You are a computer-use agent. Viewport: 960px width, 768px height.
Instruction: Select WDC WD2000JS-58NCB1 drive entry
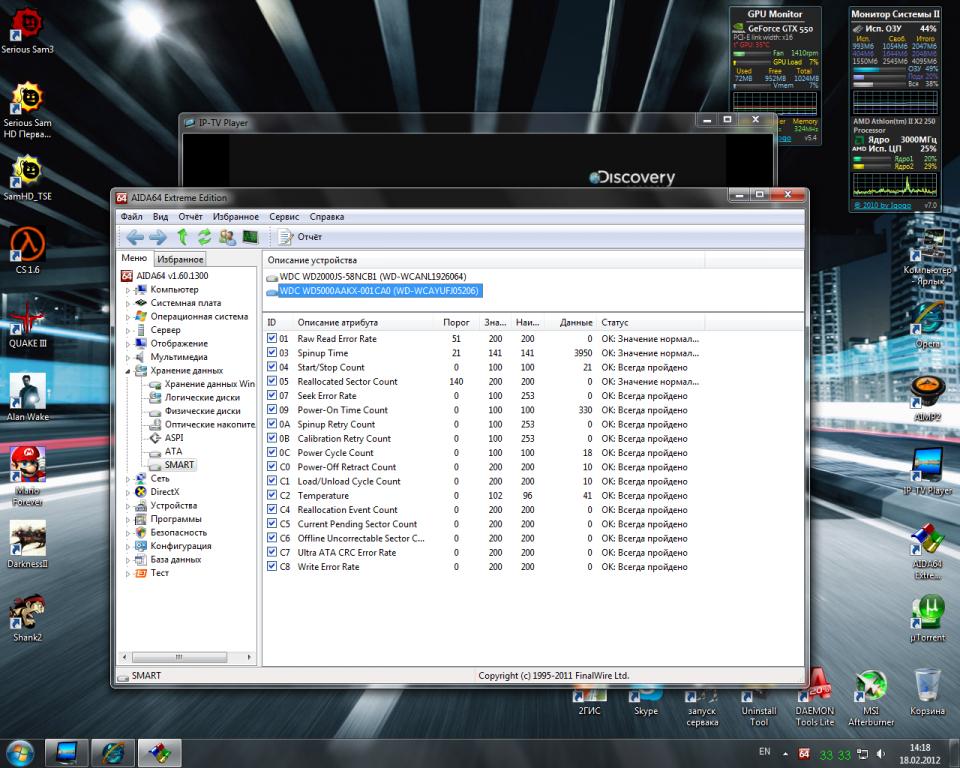372,276
